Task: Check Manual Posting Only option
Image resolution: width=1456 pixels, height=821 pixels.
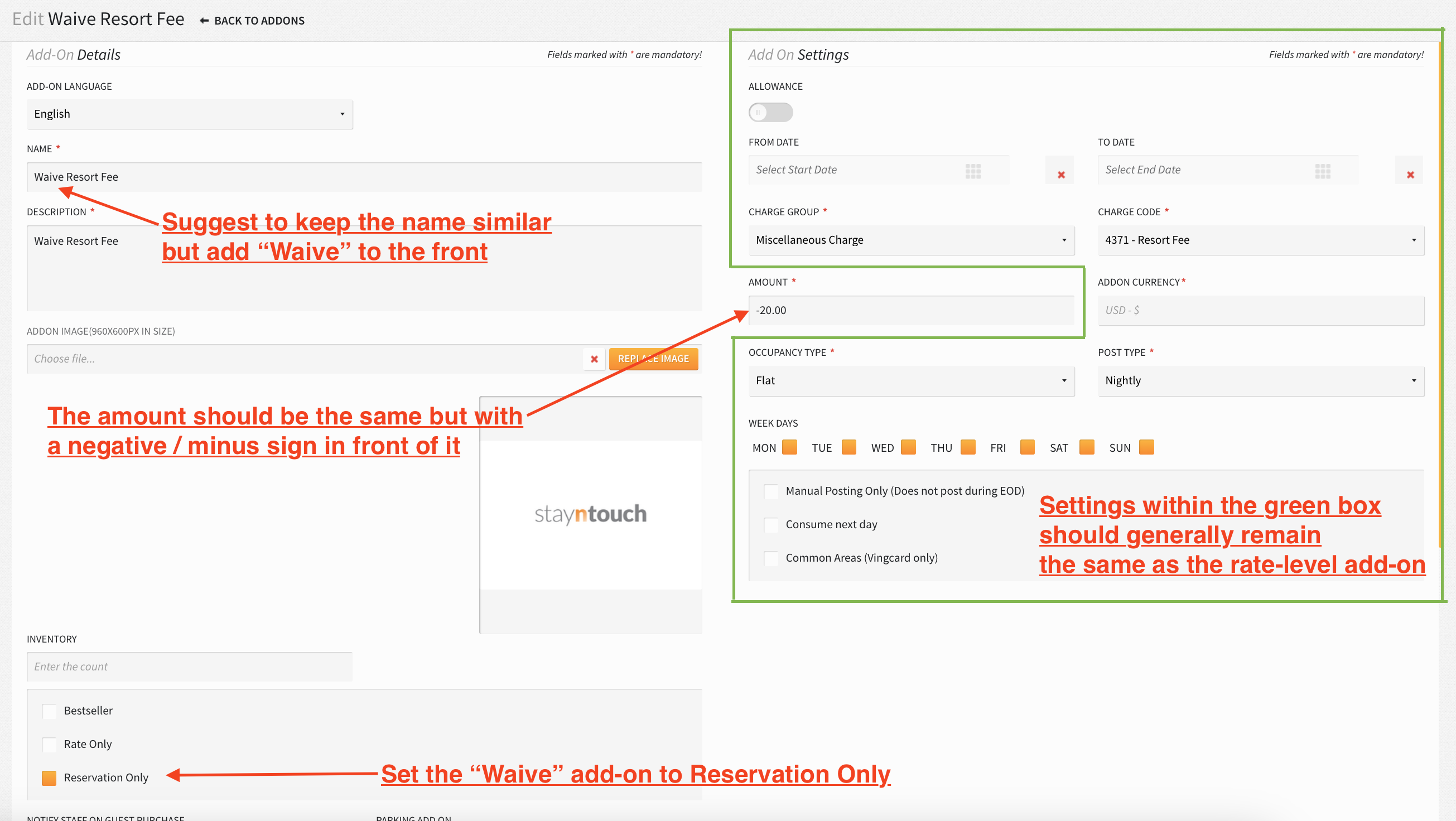Action: (x=770, y=491)
